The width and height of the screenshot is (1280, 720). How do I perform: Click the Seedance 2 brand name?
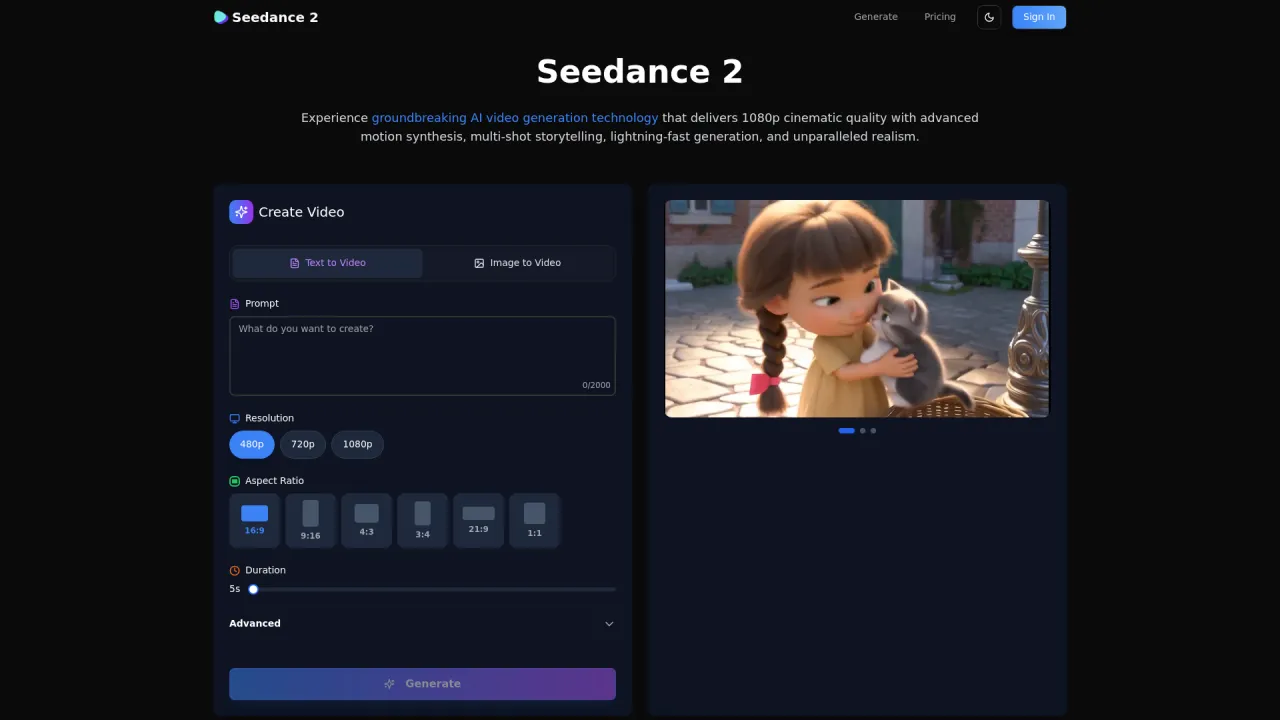pos(275,17)
